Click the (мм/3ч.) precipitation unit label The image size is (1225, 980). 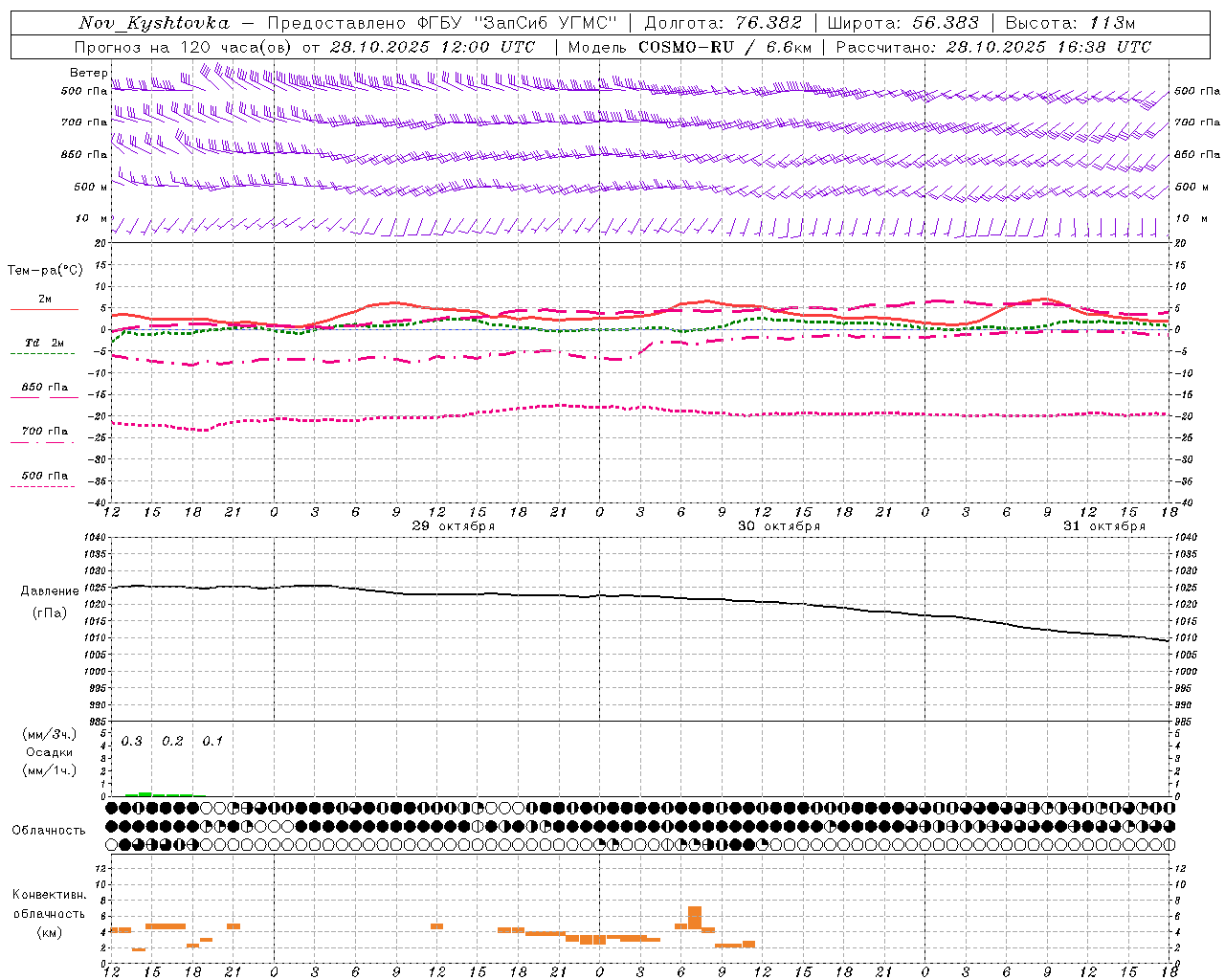pos(50,734)
